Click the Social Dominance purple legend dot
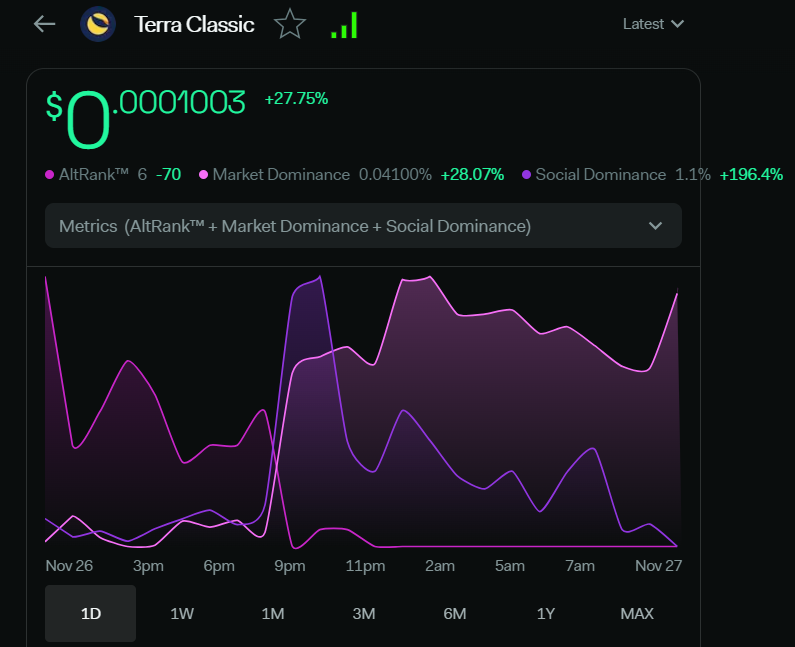This screenshot has height=647, width=795. coord(526,175)
